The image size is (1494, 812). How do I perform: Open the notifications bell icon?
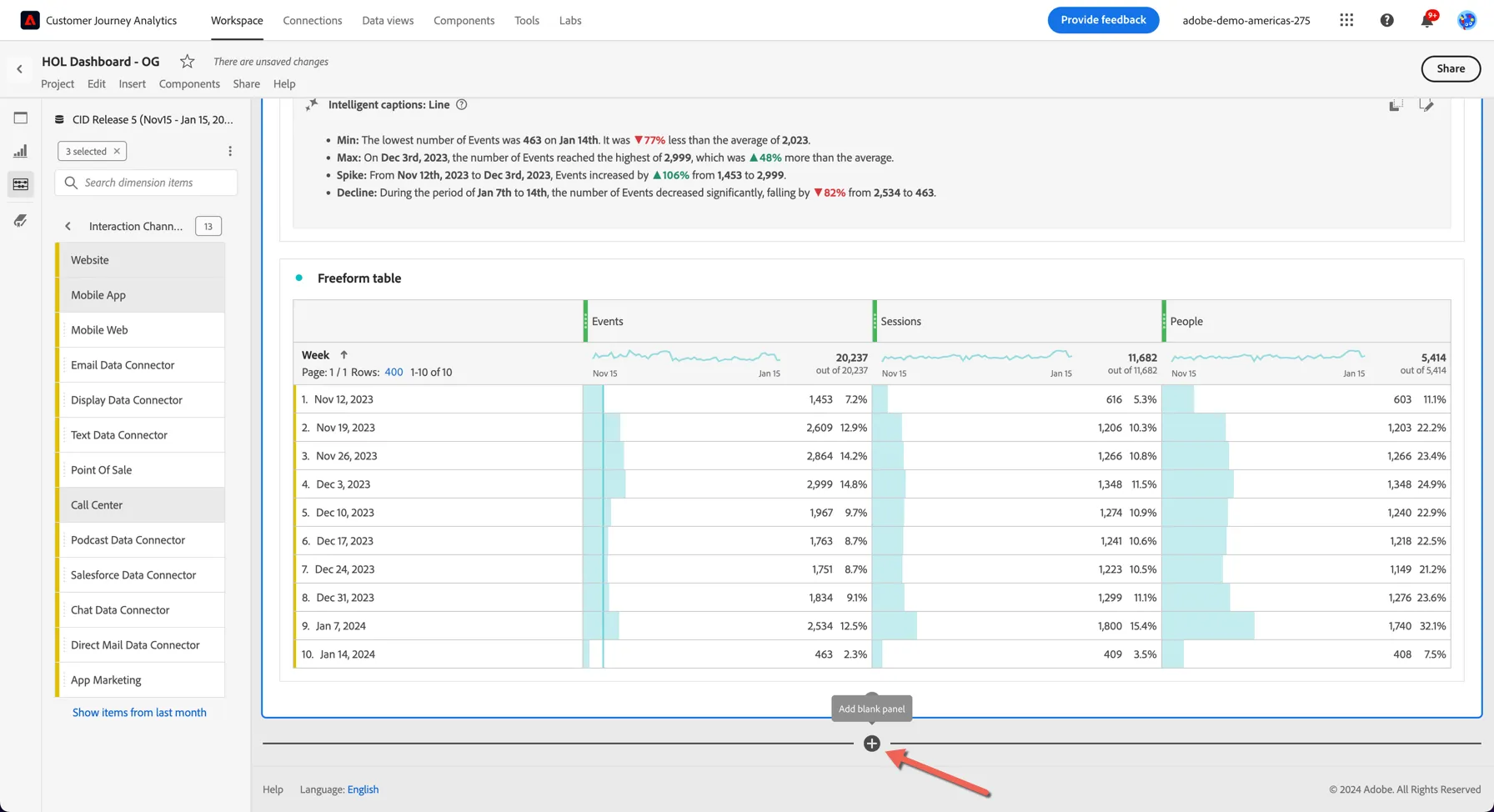coord(1427,20)
